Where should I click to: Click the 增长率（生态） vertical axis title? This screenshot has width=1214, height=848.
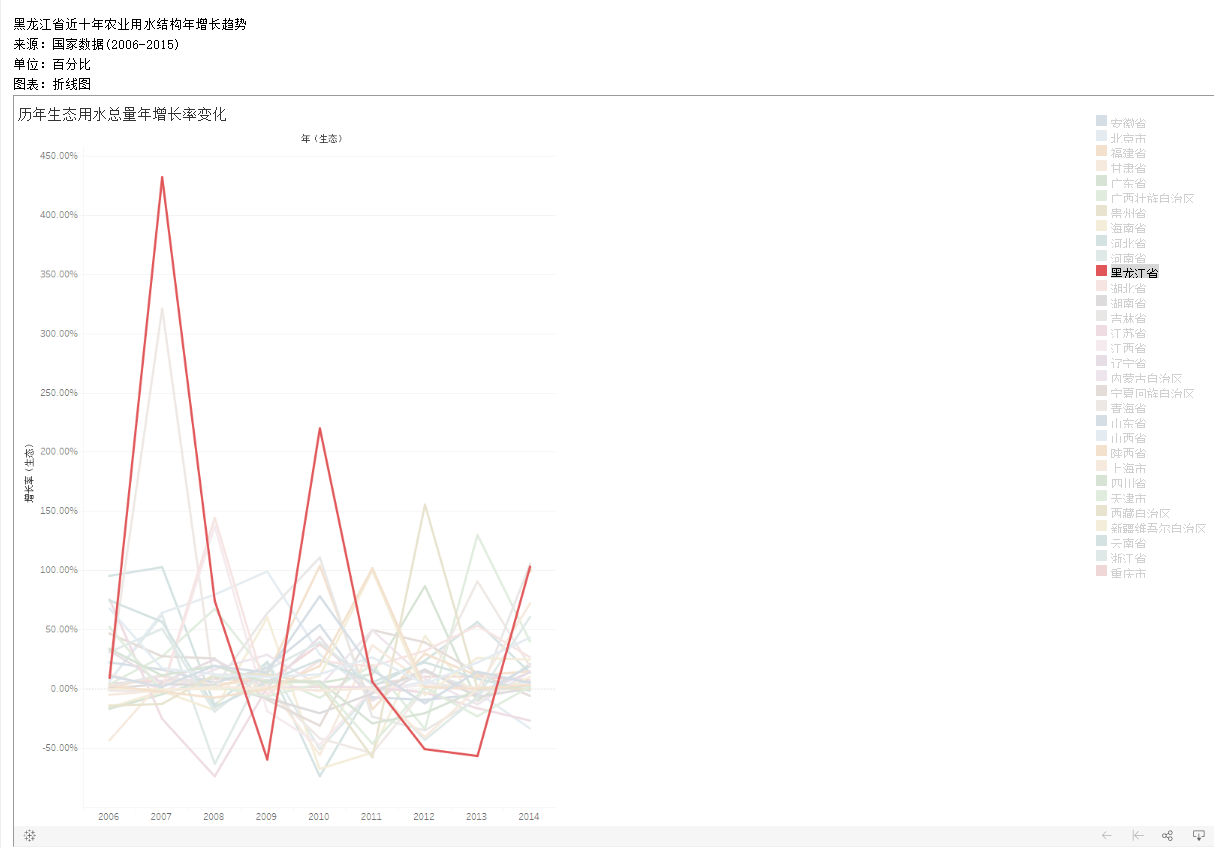(x=29, y=472)
